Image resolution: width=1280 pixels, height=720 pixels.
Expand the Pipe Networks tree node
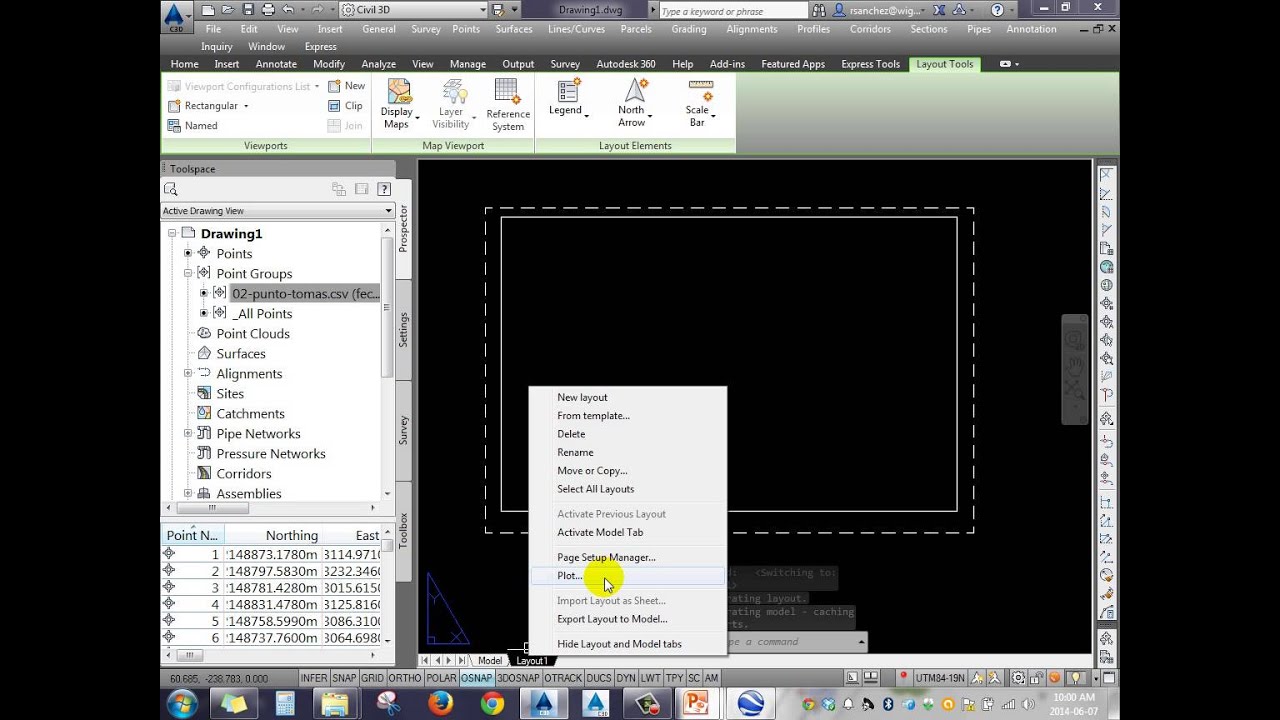tap(187, 433)
